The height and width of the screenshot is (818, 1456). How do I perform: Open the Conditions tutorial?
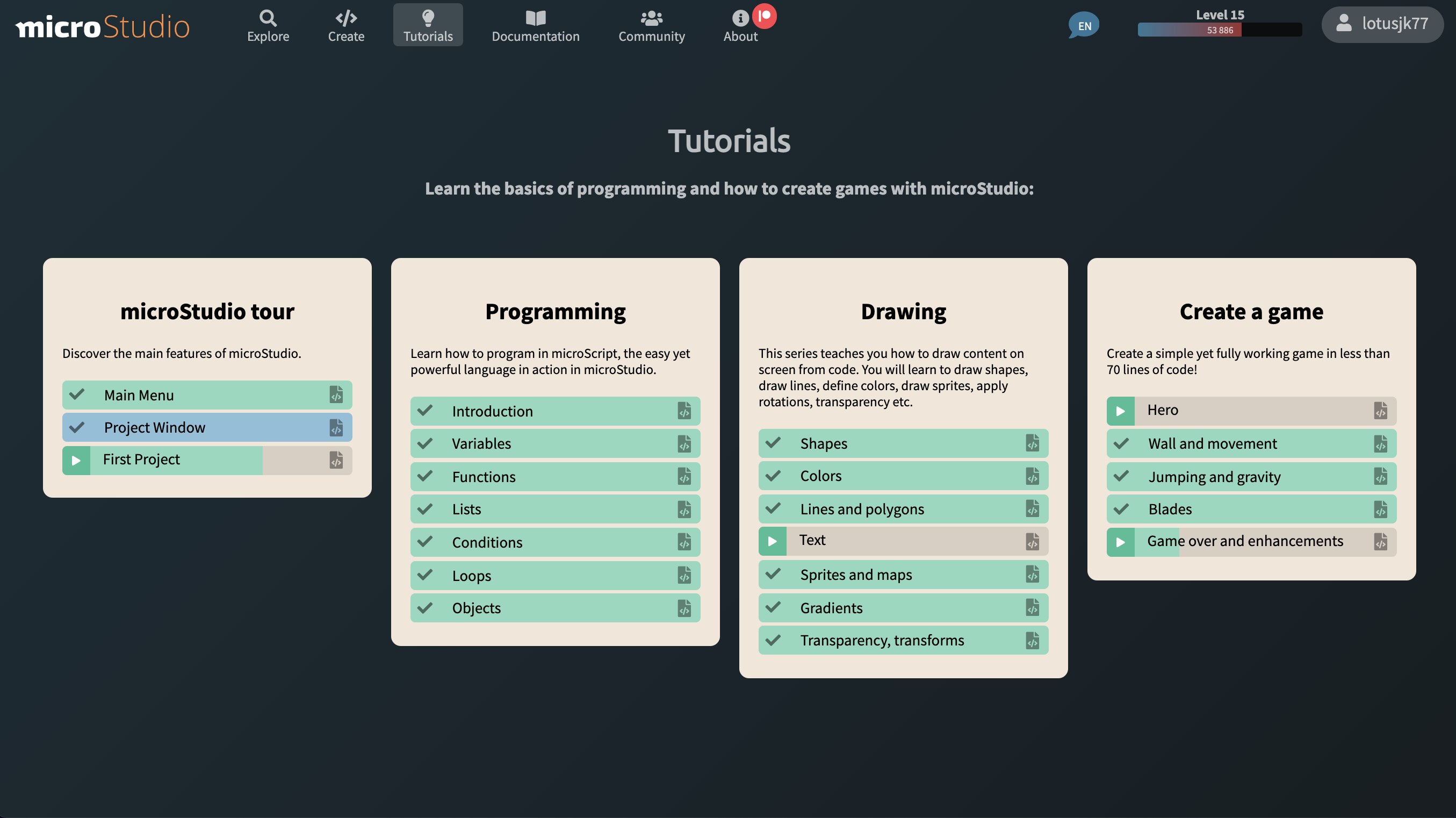[555, 542]
